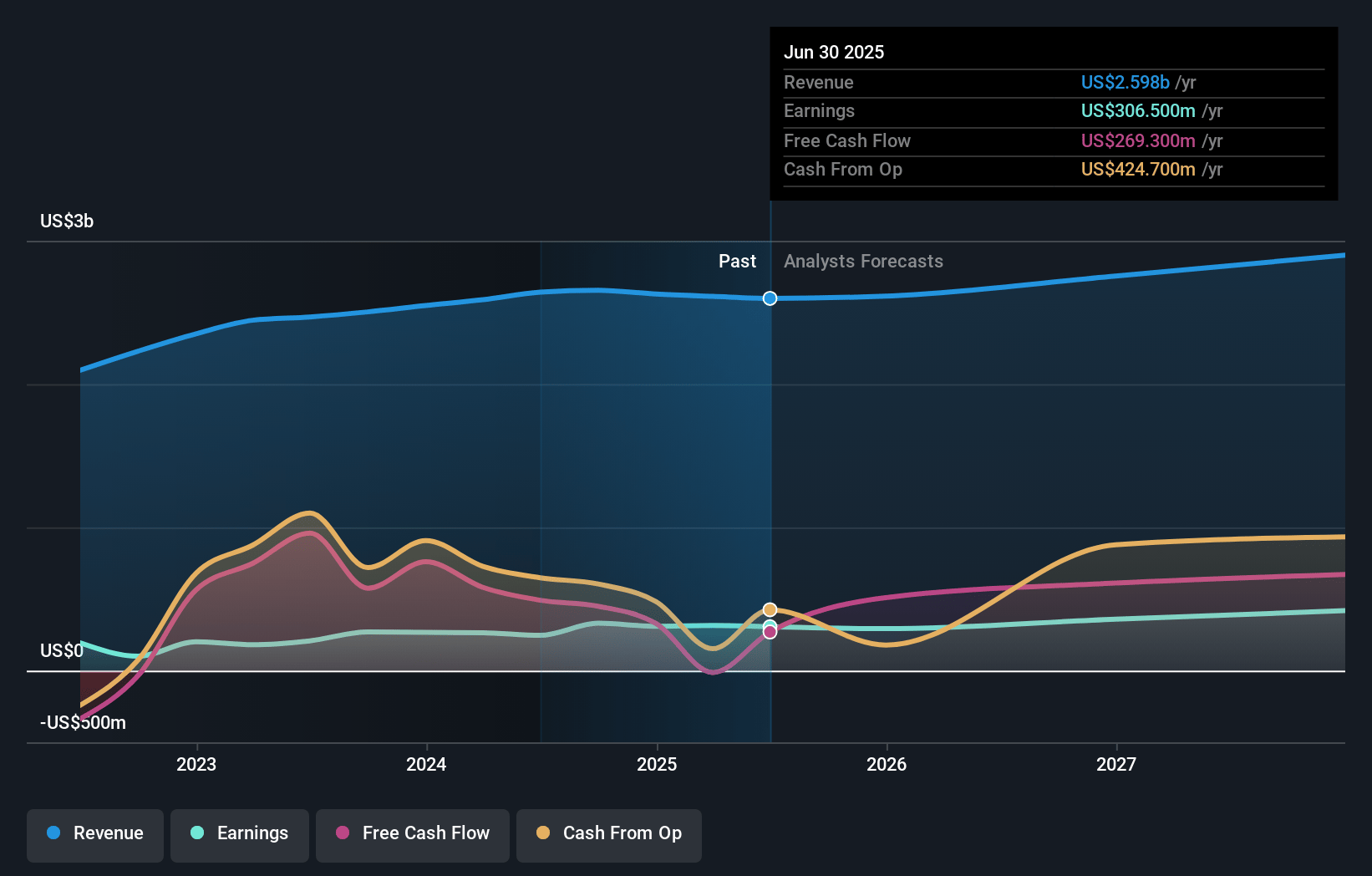Image resolution: width=1372 pixels, height=876 pixels.
Task: Click the US$424.700m cash from op value
Action: tap(1138, 169)
